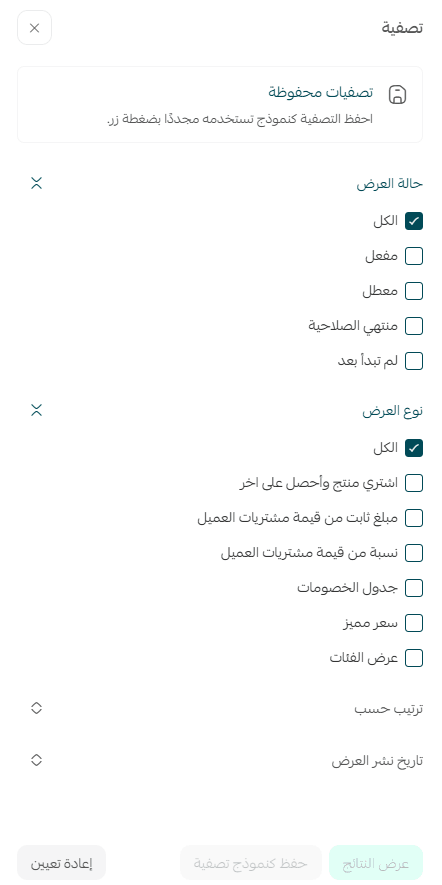Check the سعر مميز option

414,623
